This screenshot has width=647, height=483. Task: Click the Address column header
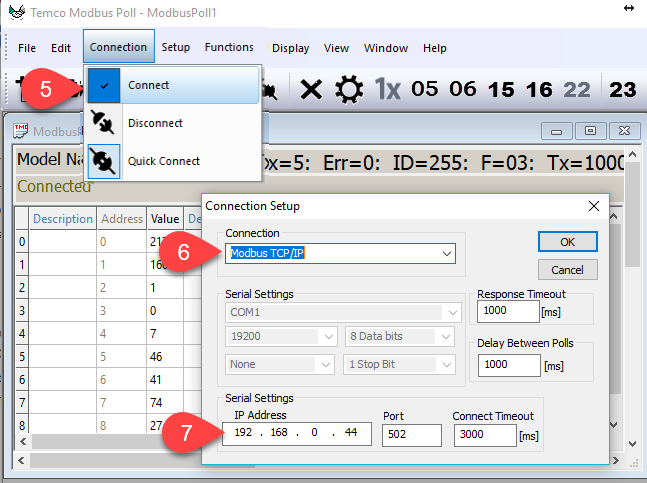pos(122,219)
